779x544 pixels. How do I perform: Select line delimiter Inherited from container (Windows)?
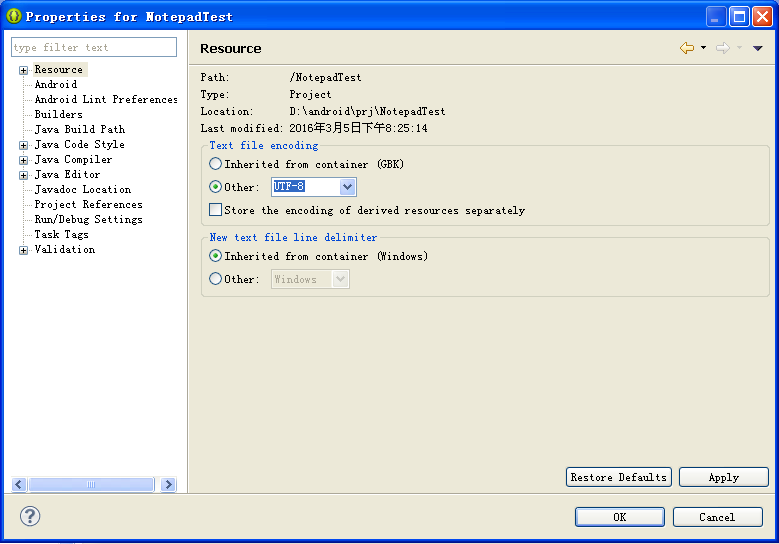coord(215,256)
